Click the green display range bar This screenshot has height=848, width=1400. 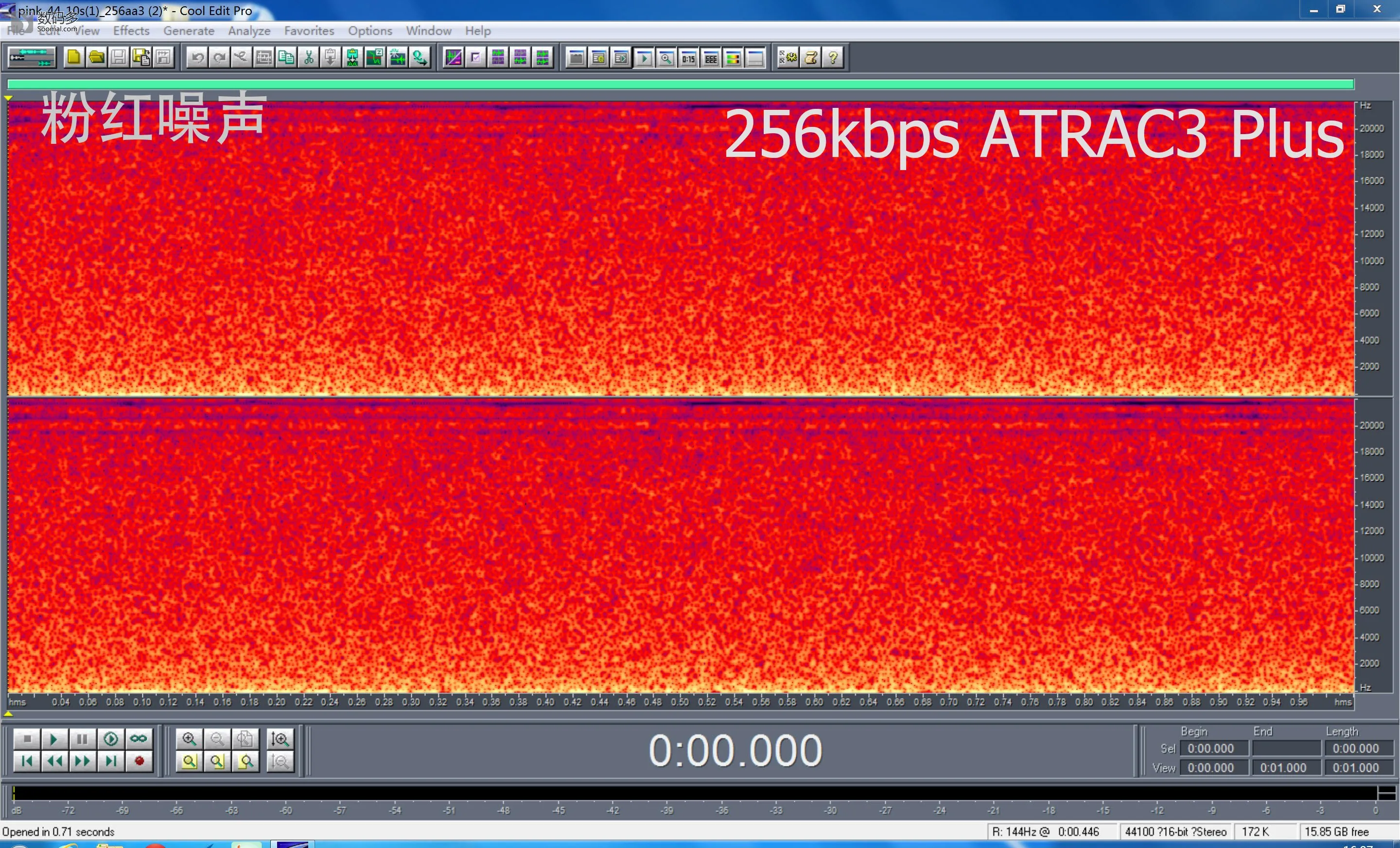681,85
